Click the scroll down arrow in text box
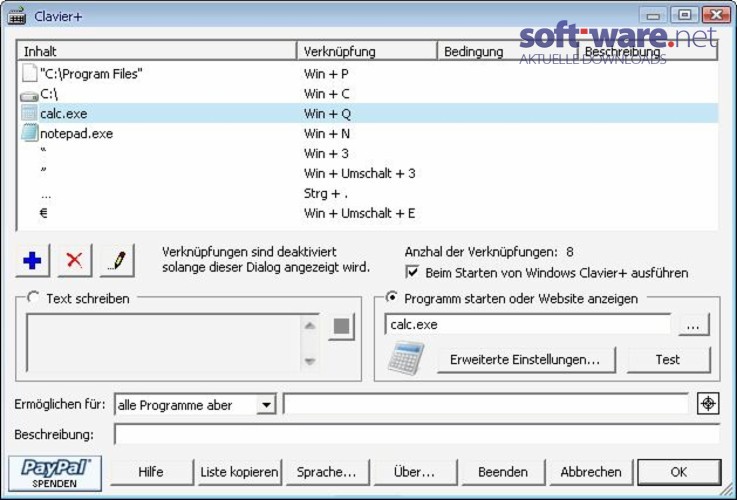 pos(310,361)
